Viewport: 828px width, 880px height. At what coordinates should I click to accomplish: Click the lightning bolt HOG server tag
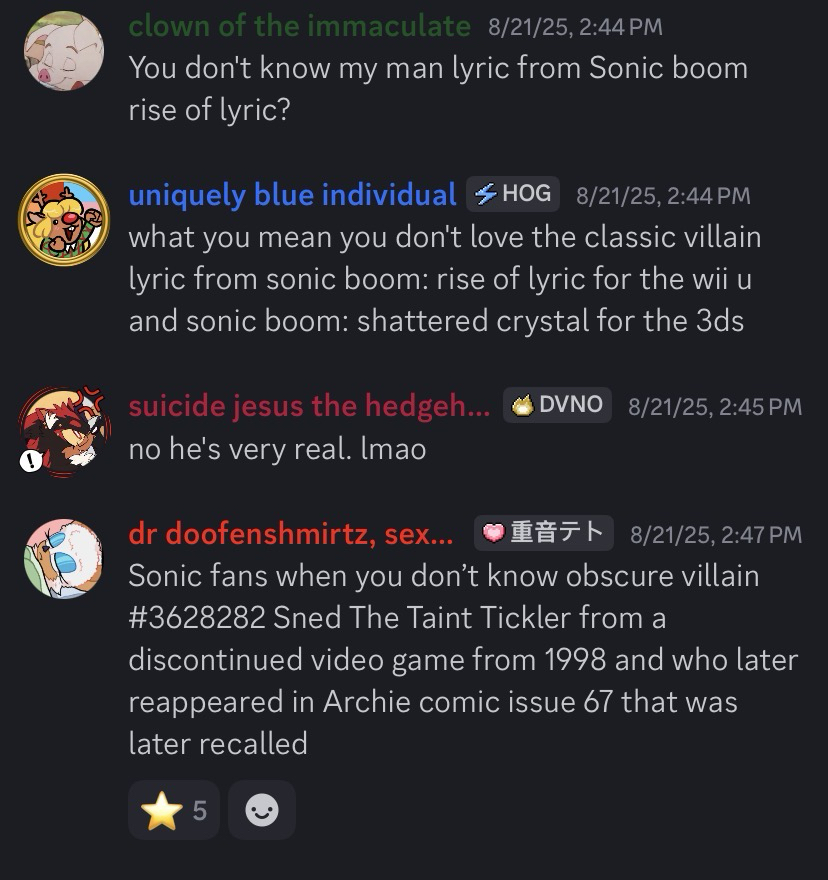click(x=513, y=194)
